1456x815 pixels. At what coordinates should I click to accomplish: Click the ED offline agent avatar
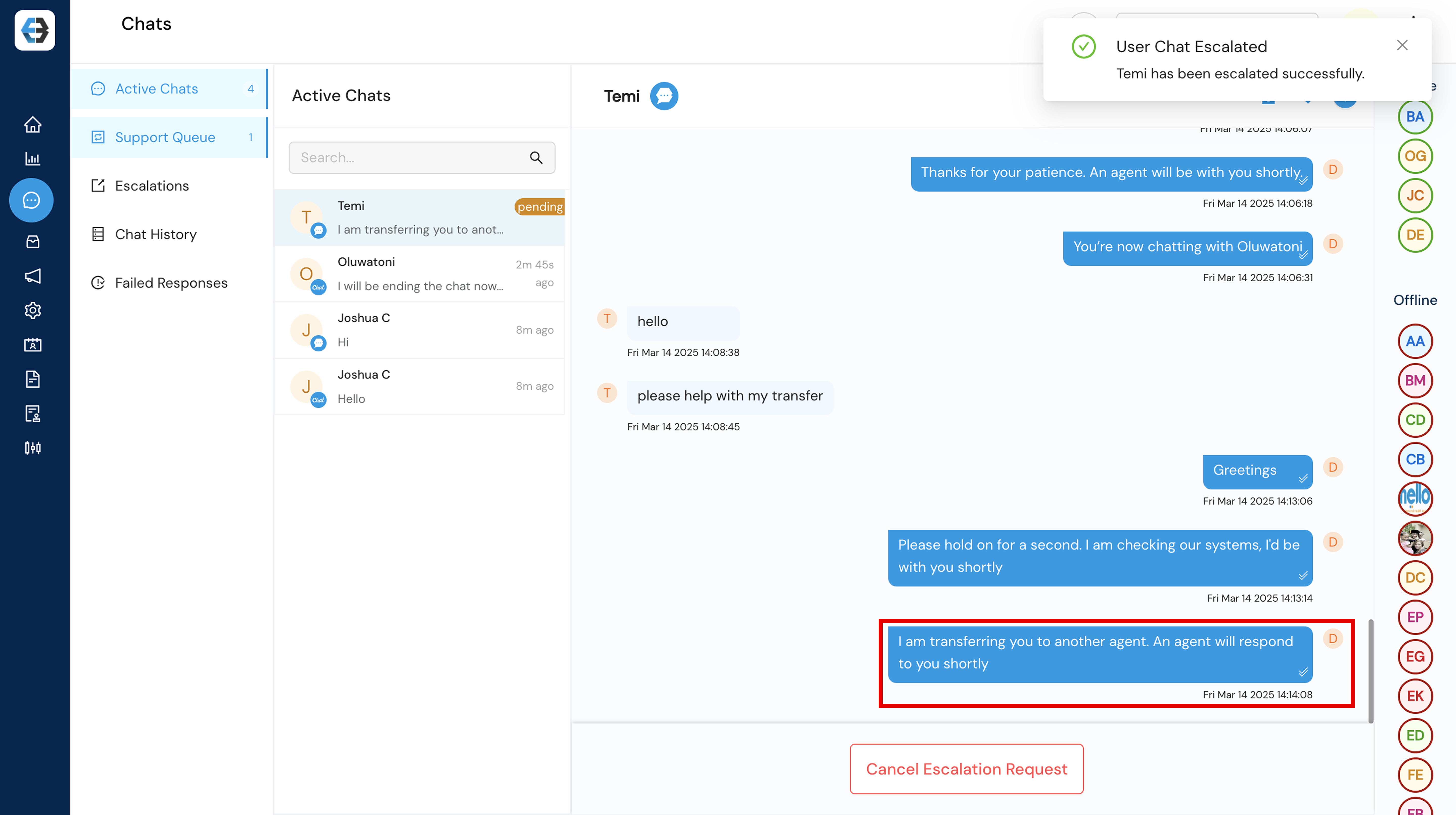click(x=1415, y=736)
